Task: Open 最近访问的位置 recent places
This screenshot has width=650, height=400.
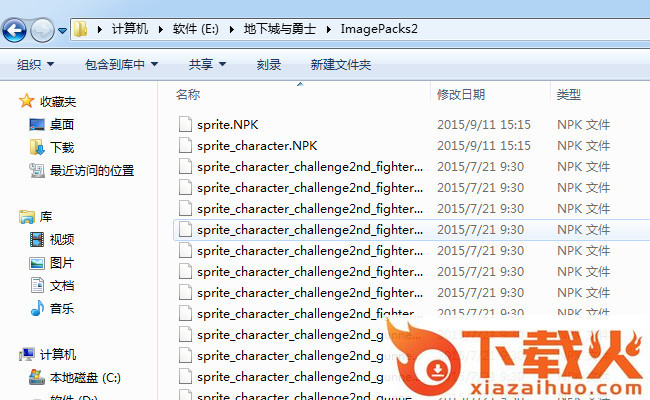Action: (x=92, y=170)
